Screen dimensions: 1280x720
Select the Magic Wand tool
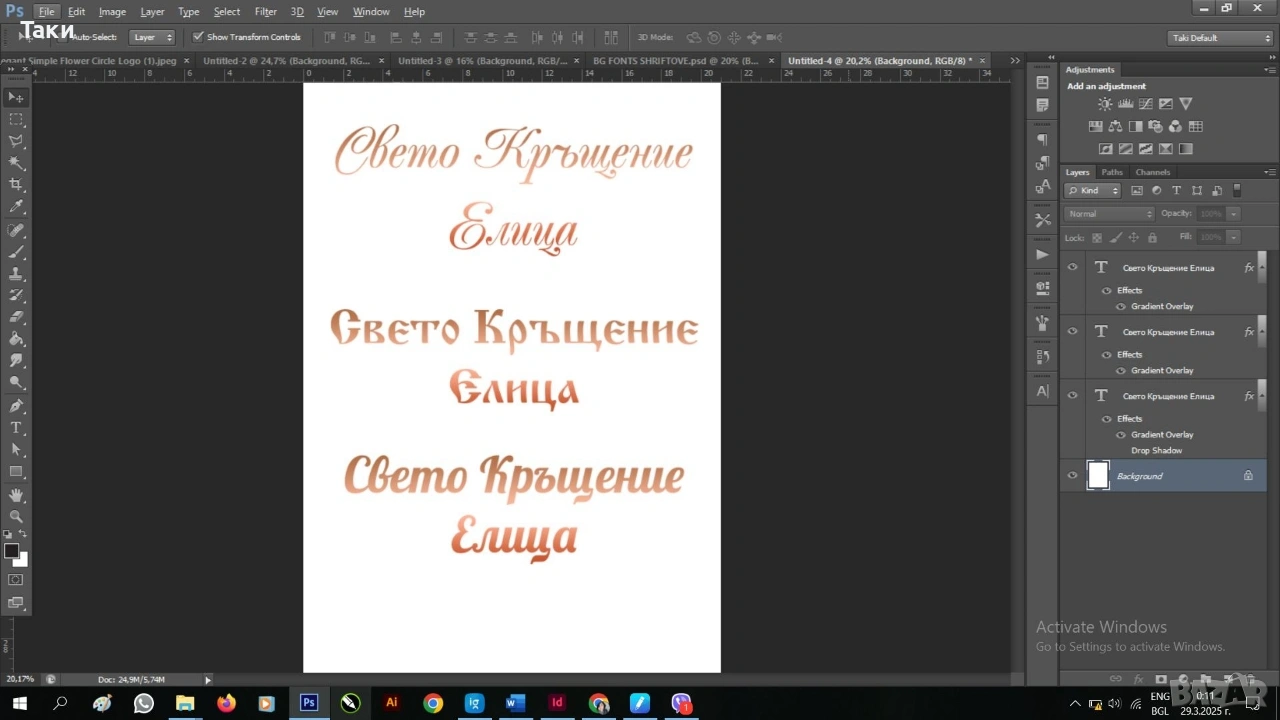coord(16,163)
